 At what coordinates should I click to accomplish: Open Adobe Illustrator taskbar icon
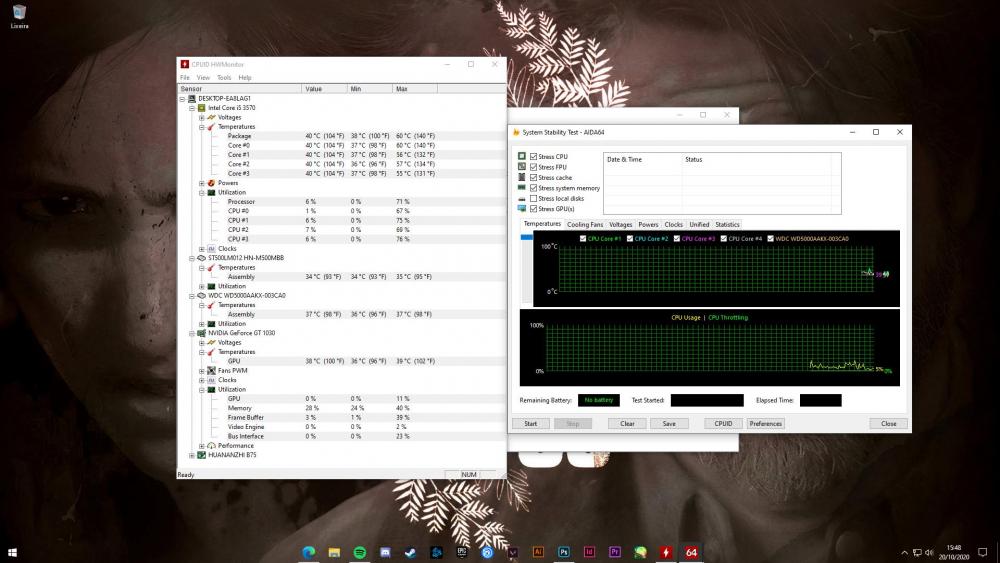[x=538, y=552]
